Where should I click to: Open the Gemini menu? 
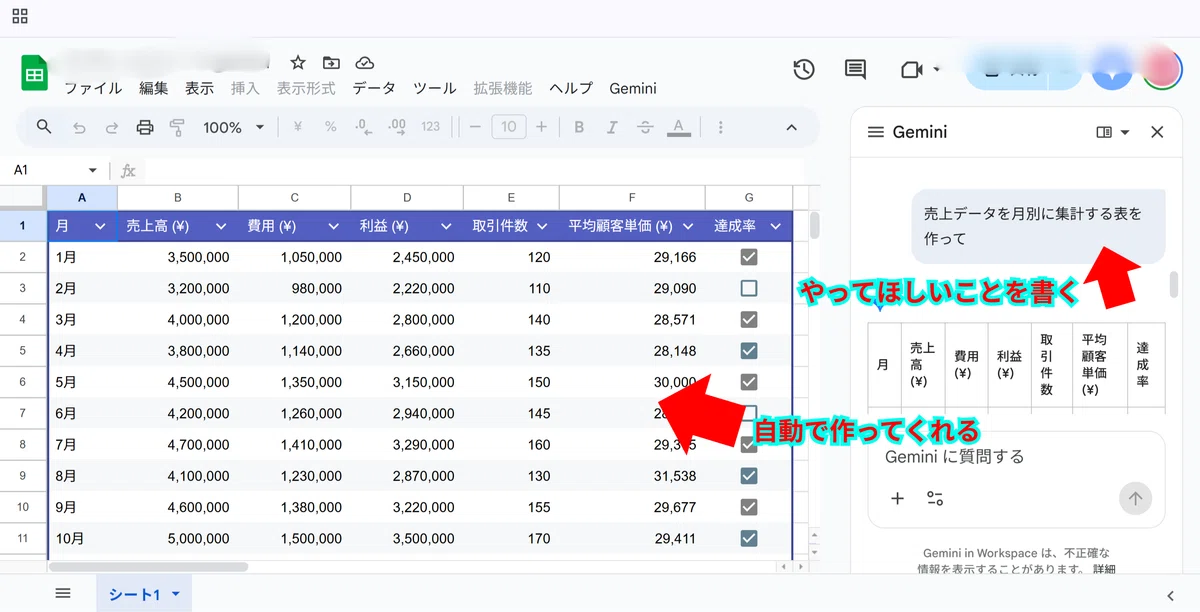[633, 88]
